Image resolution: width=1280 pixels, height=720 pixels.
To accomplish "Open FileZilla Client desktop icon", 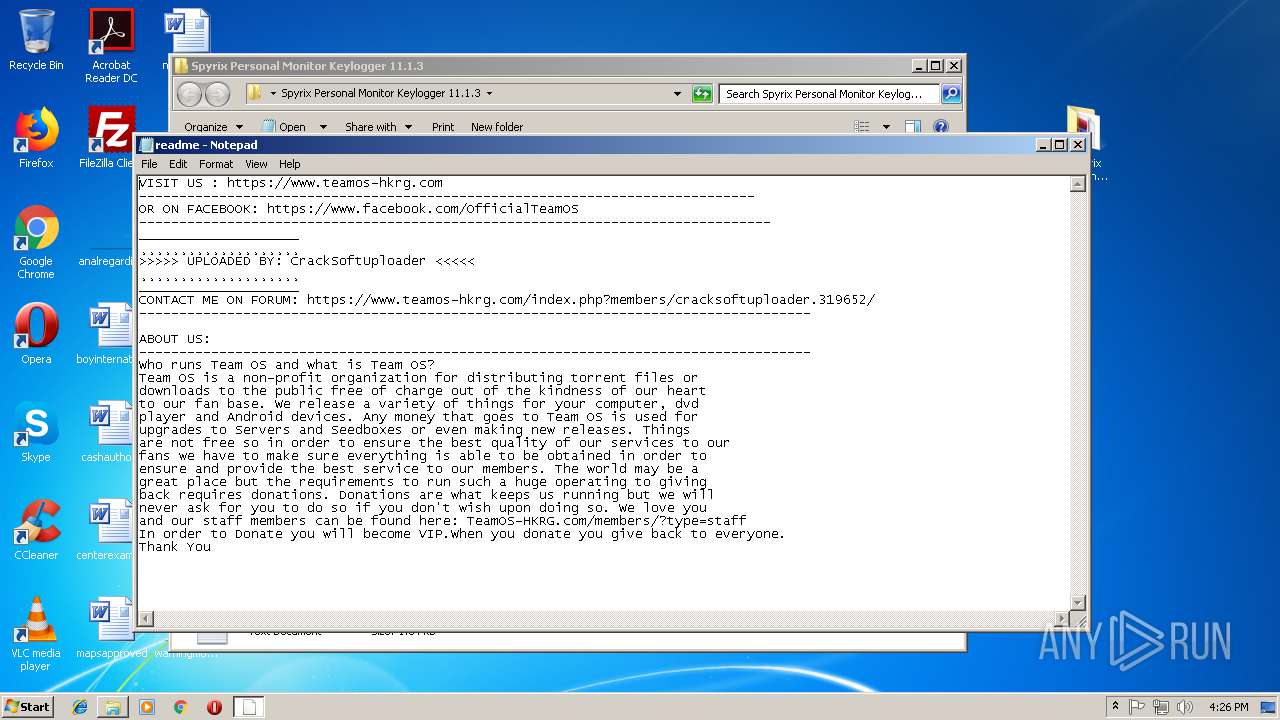I will (x=108, y=138).
